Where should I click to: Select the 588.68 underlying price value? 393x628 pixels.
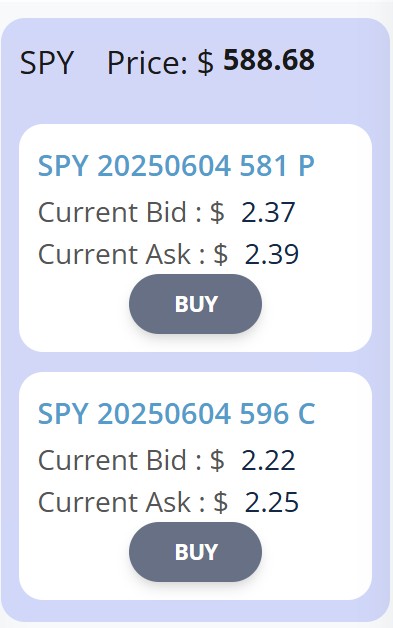tap(269, 60)
